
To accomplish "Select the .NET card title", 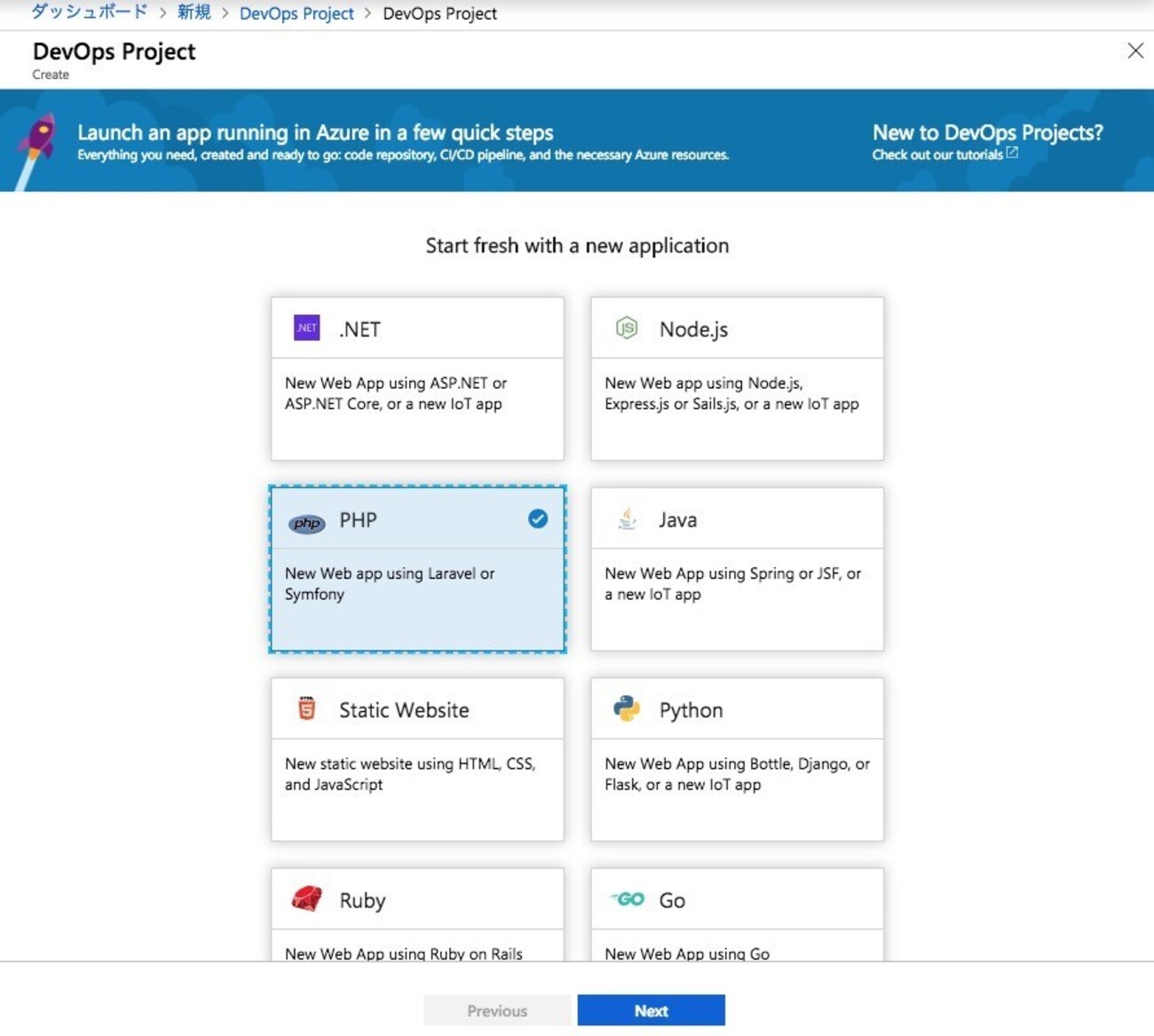I will tap(360, 329).
